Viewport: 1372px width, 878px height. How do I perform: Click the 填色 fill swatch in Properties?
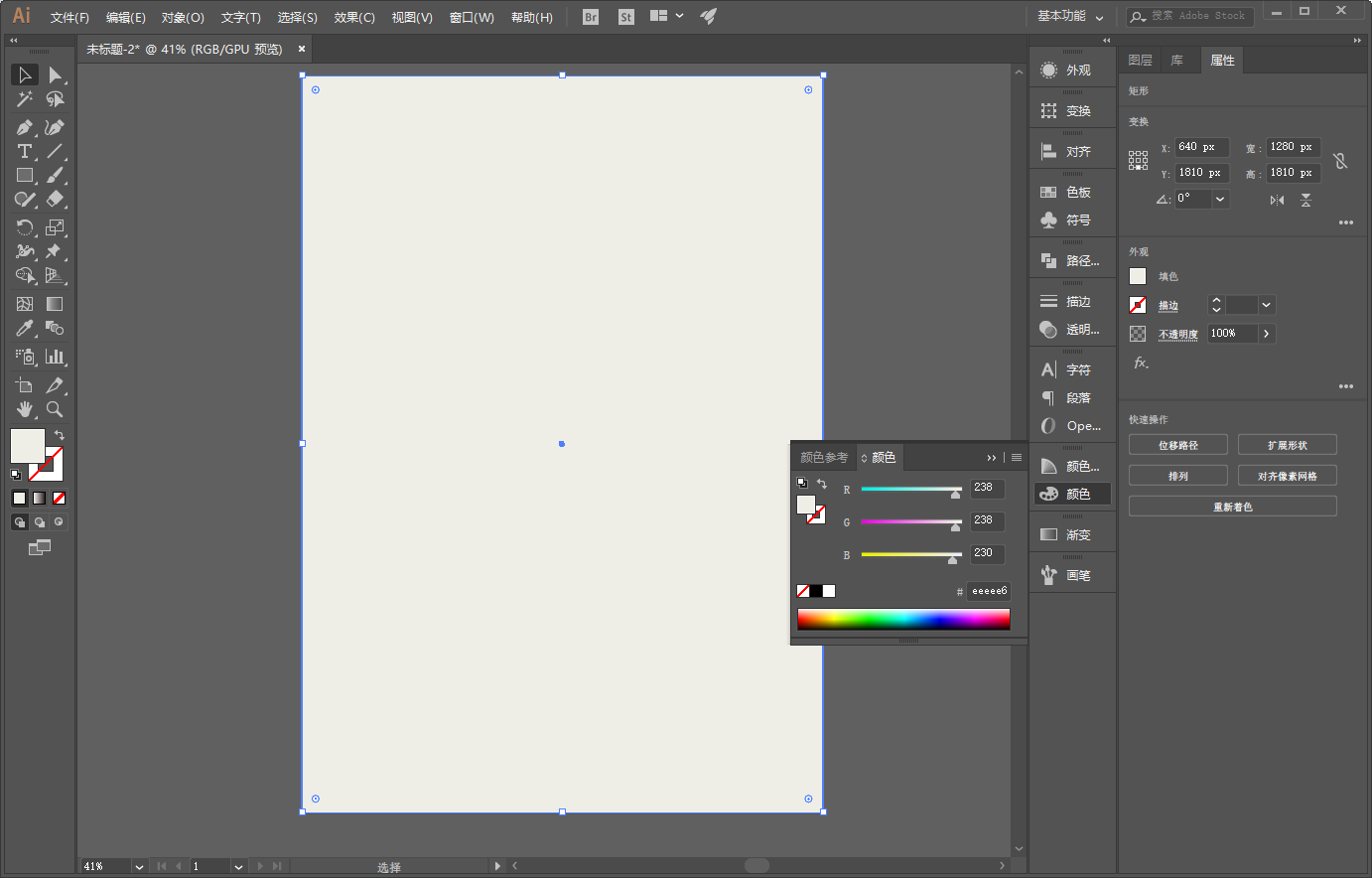1138,277
